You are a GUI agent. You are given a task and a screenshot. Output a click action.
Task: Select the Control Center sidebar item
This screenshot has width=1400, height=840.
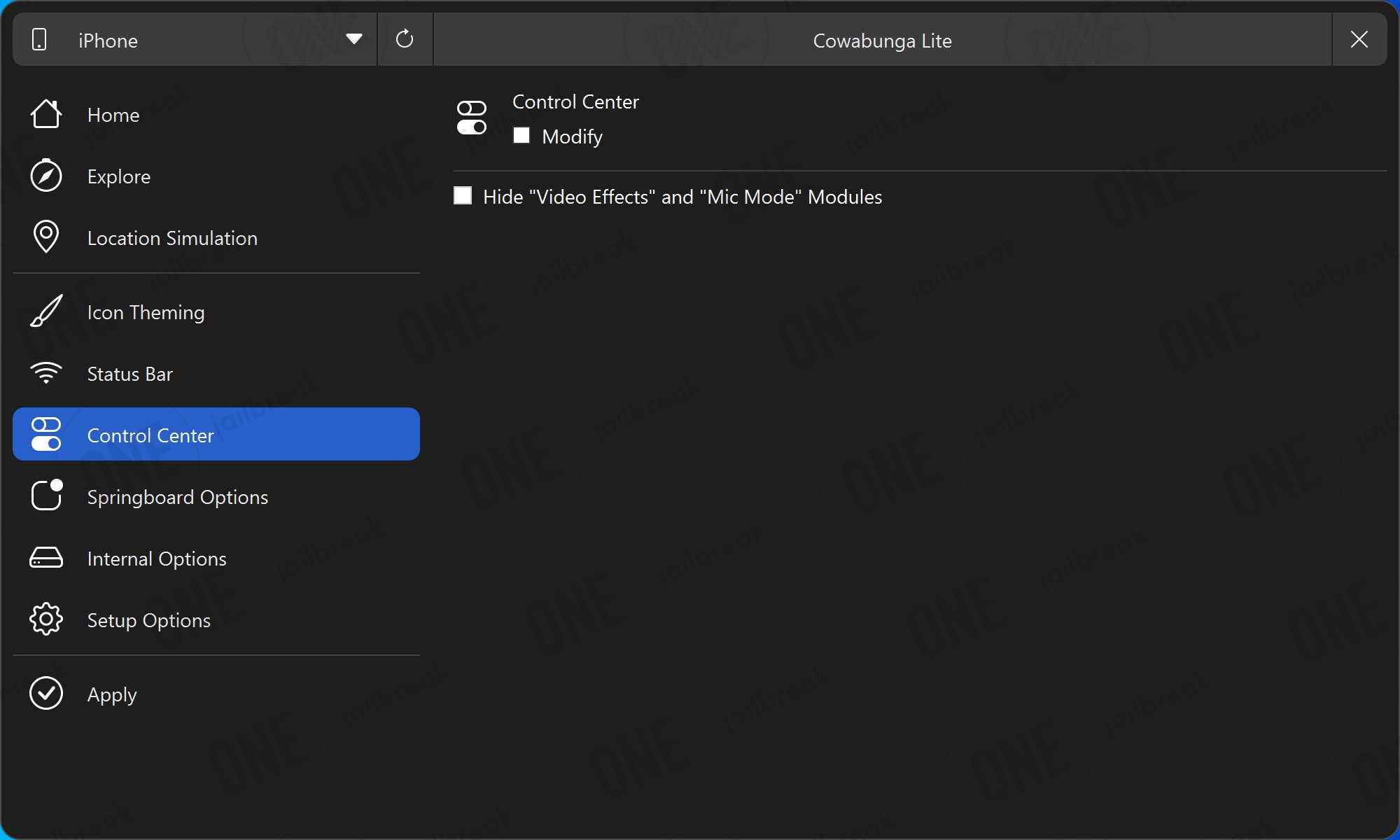tap(216, 434)
